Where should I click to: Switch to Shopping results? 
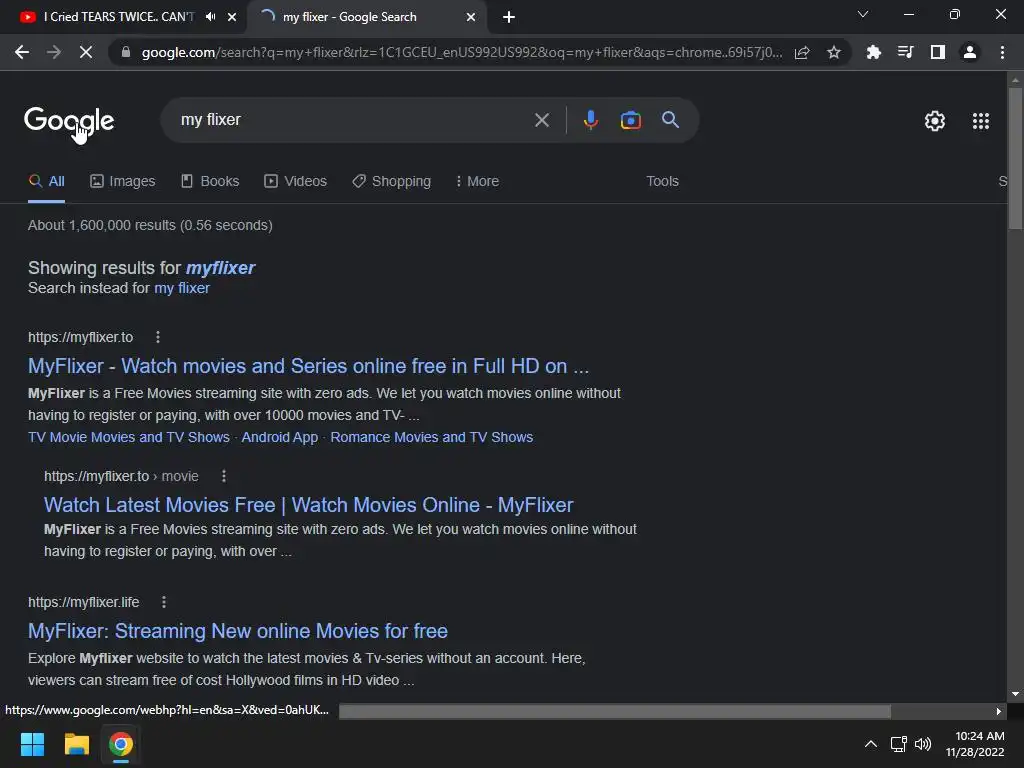click(391, 181)
